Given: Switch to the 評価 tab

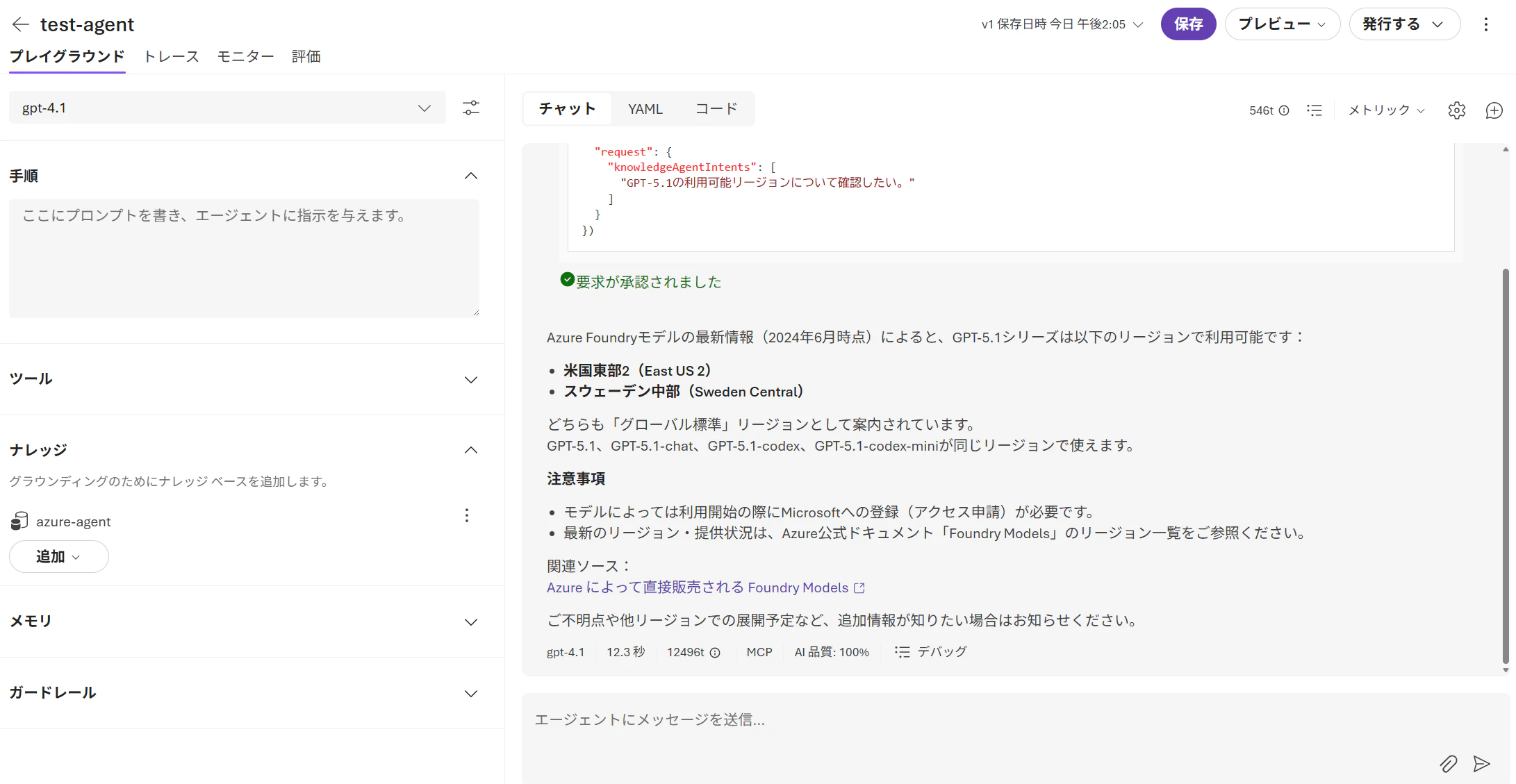Looking at the screenshot, I should pyautogui.click(x=306, y=56).
